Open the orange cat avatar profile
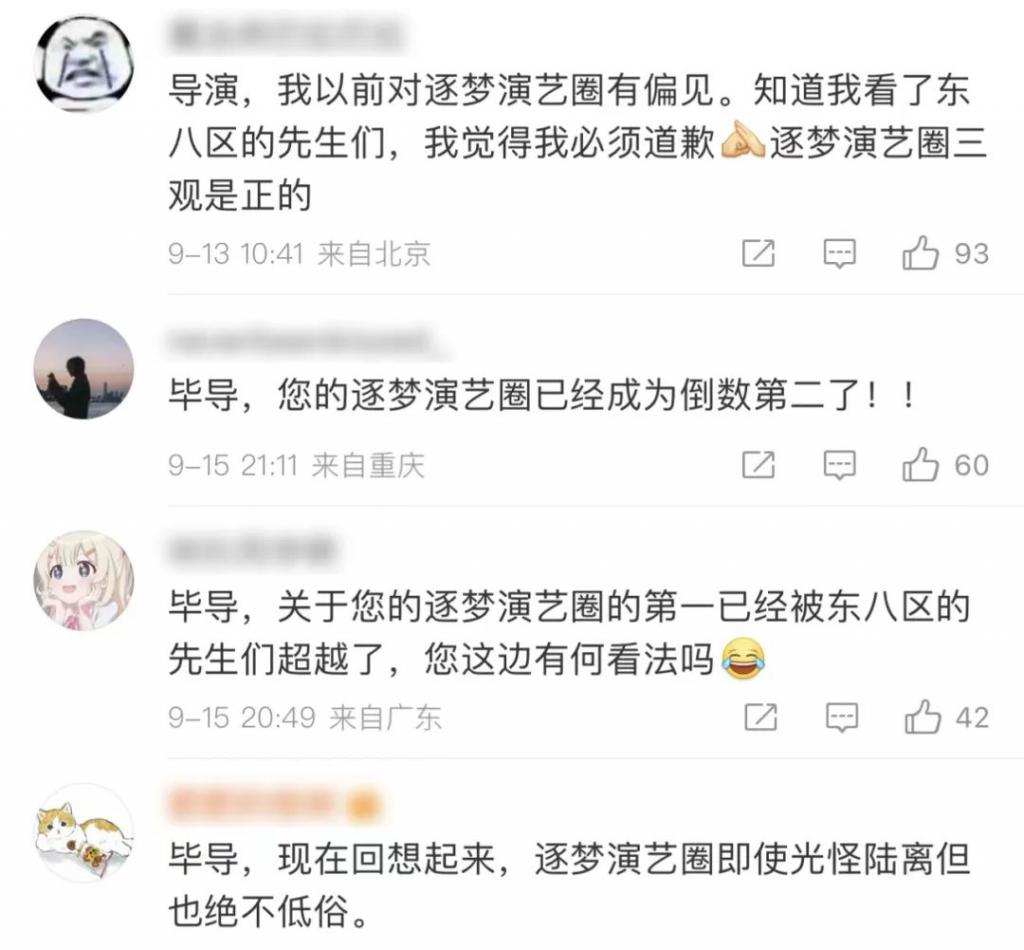The width and height of the screenshot is (1024, 950). point(84,833)
